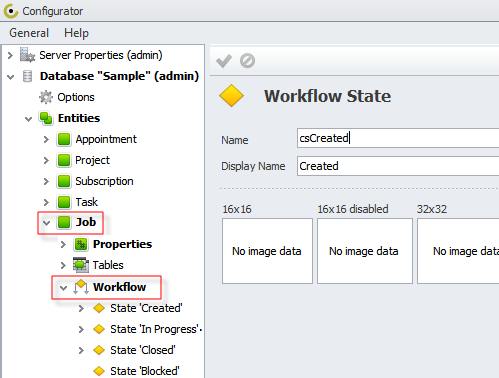Open the General menu
The image size is (499, 378).
click(29, 33)
